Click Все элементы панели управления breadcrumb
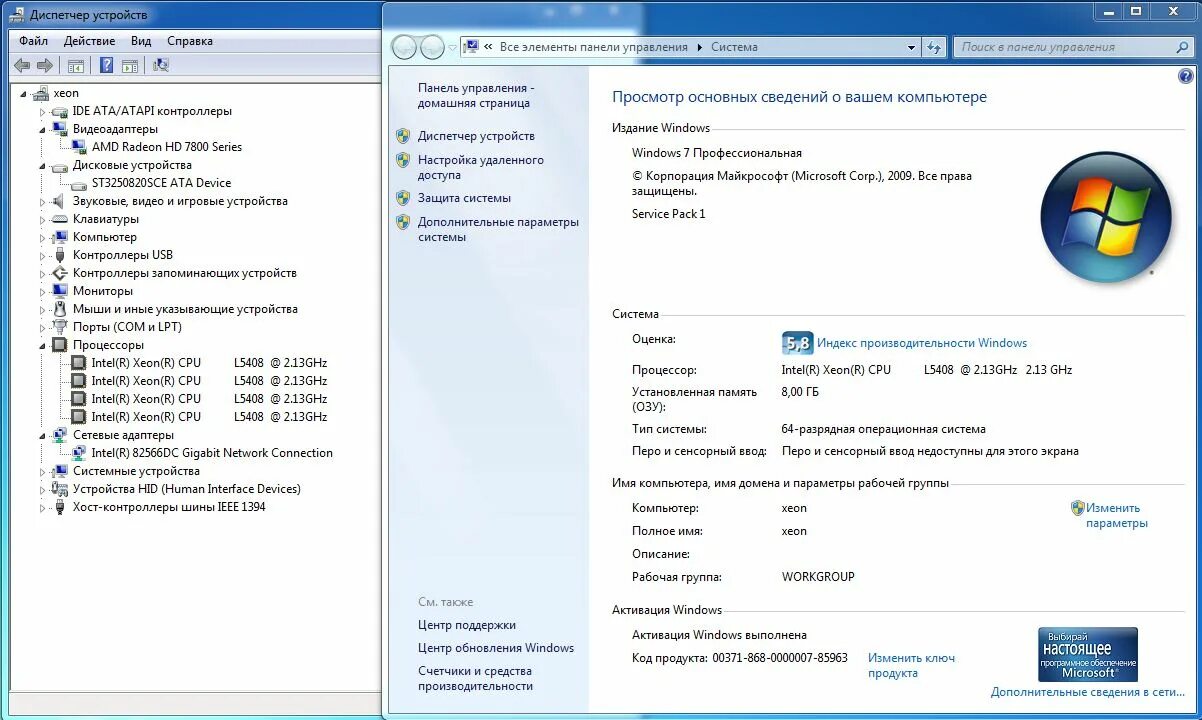The width and height of the screenshot is (1202, 720). [x=594, y=47]
